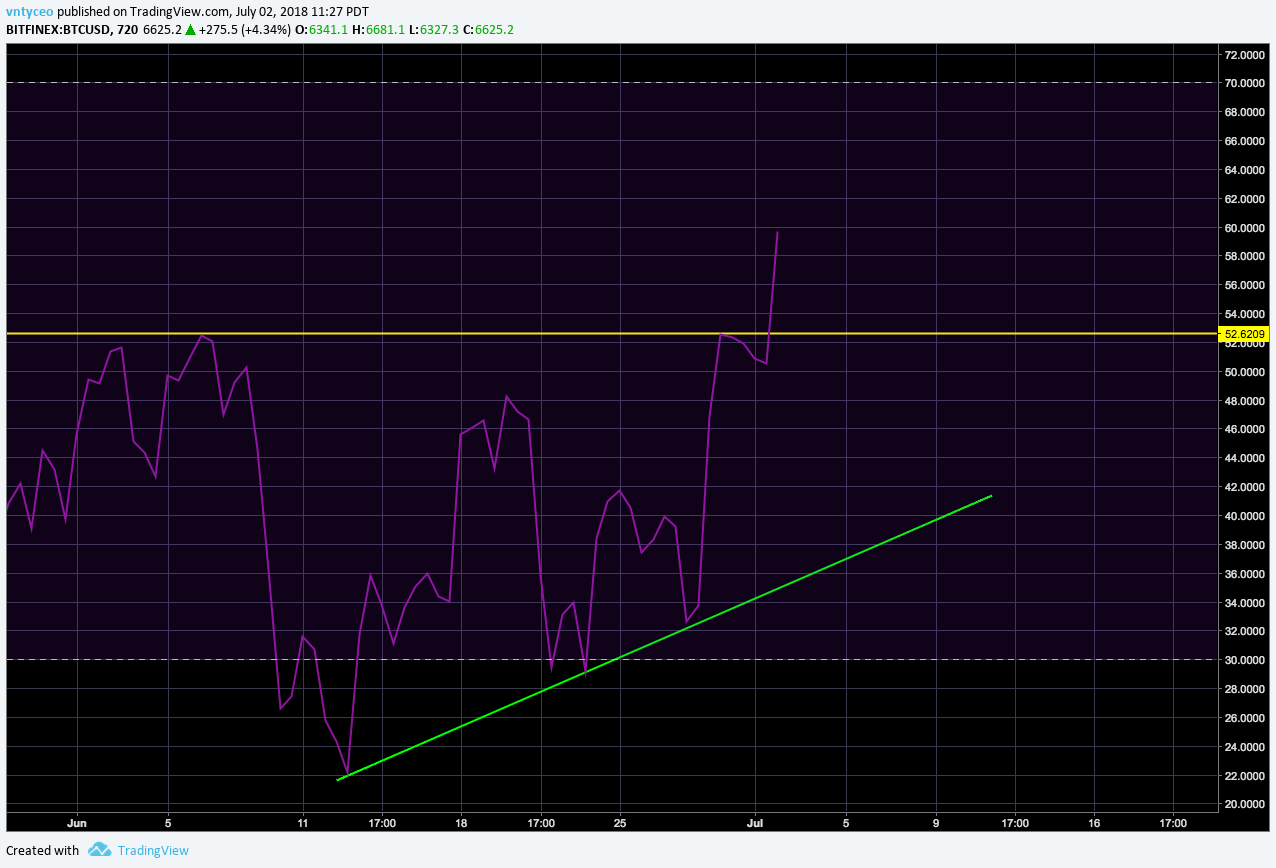The image size is (1276, 868).
Task: Click the 20.0000 price axis label
Action: 1246,804
